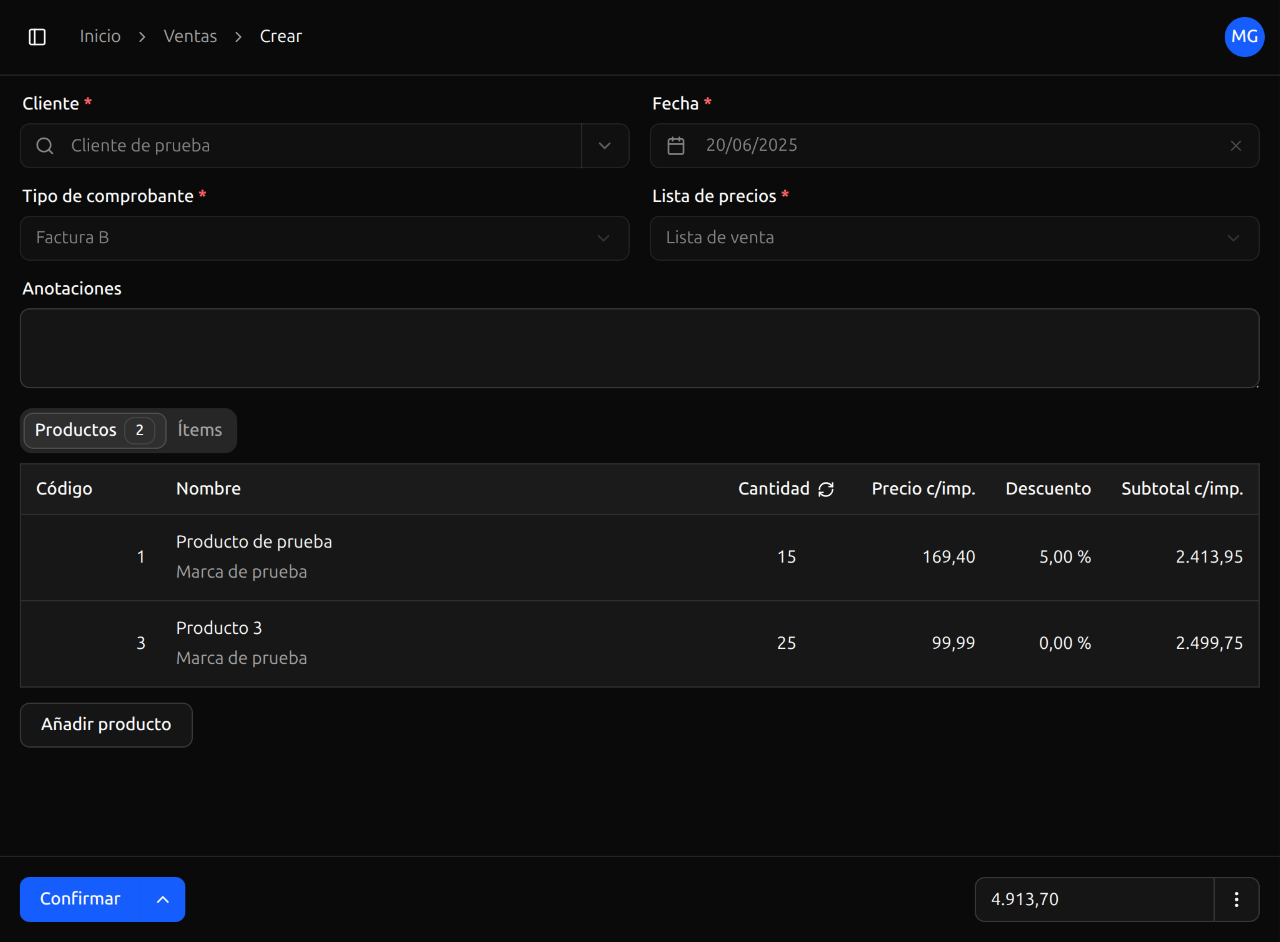This screenshot has width=1280, height=942.
Task: Open the Lista de precios dropdown
Action: 954,238
